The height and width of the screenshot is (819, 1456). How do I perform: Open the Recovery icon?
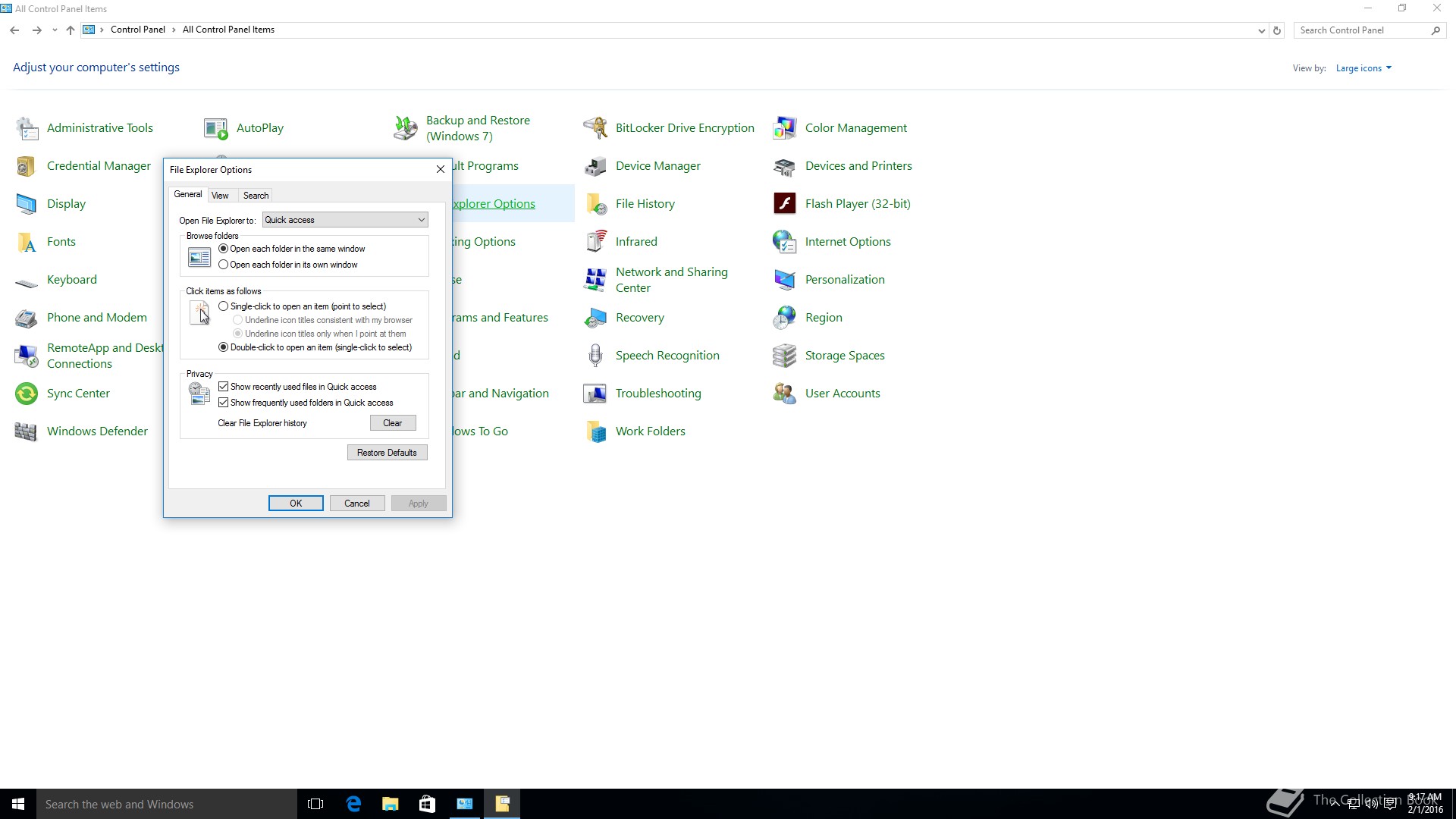click(x=595, y=318)
